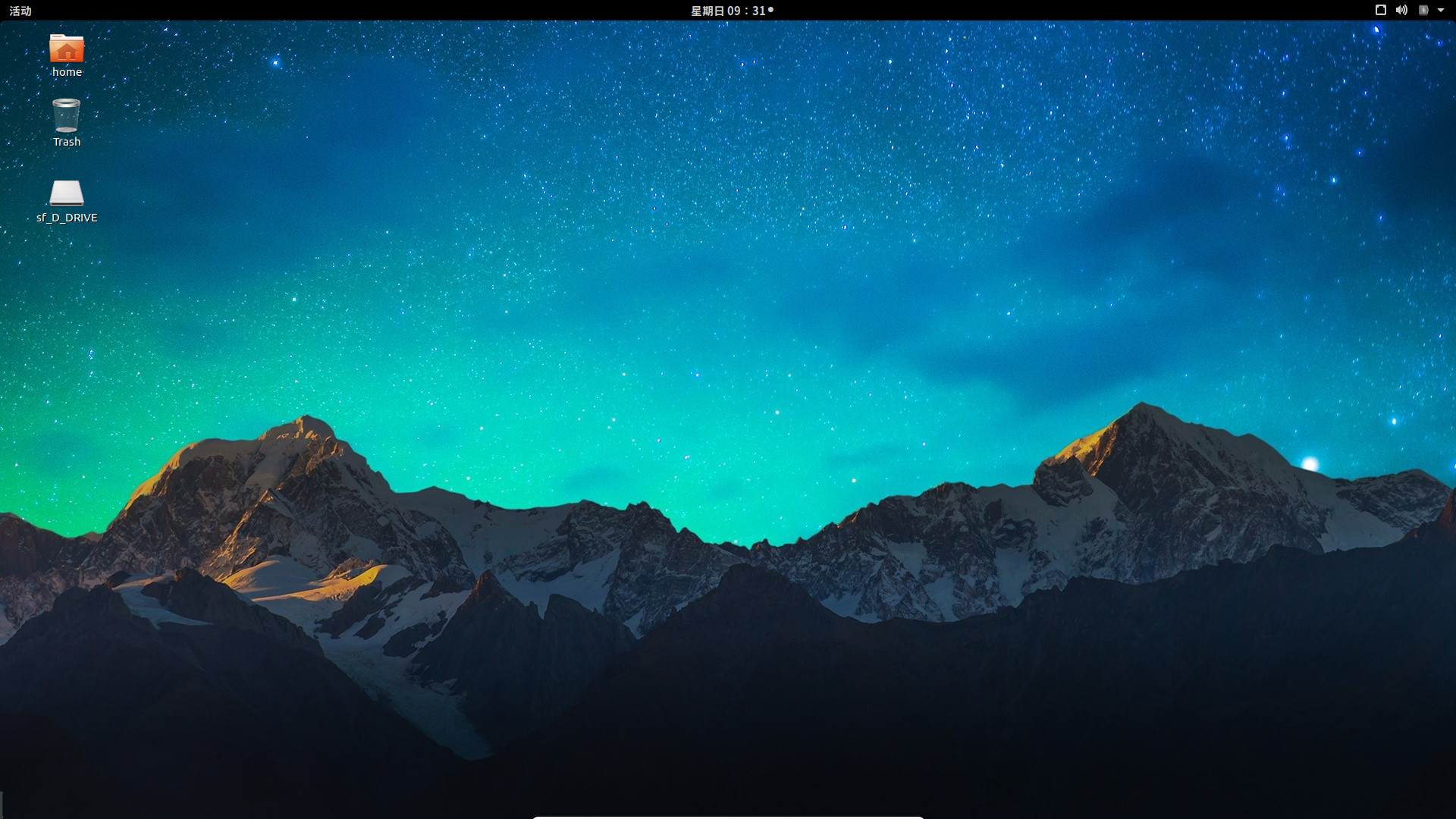Image resolution: width=1456 pixels, height=819 pixels.
Task: Expand the system menu arrow
Action: coord(1441,11)
